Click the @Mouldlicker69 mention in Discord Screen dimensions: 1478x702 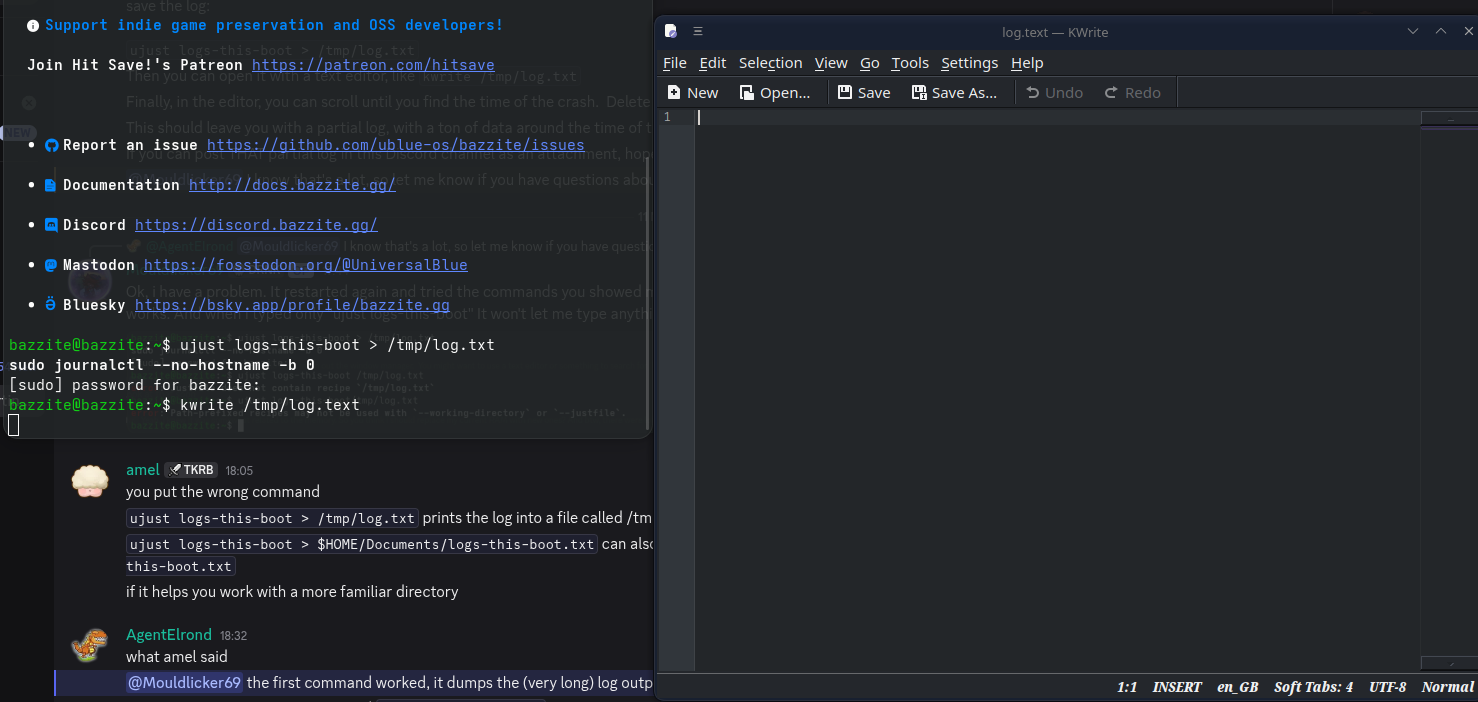184,683
